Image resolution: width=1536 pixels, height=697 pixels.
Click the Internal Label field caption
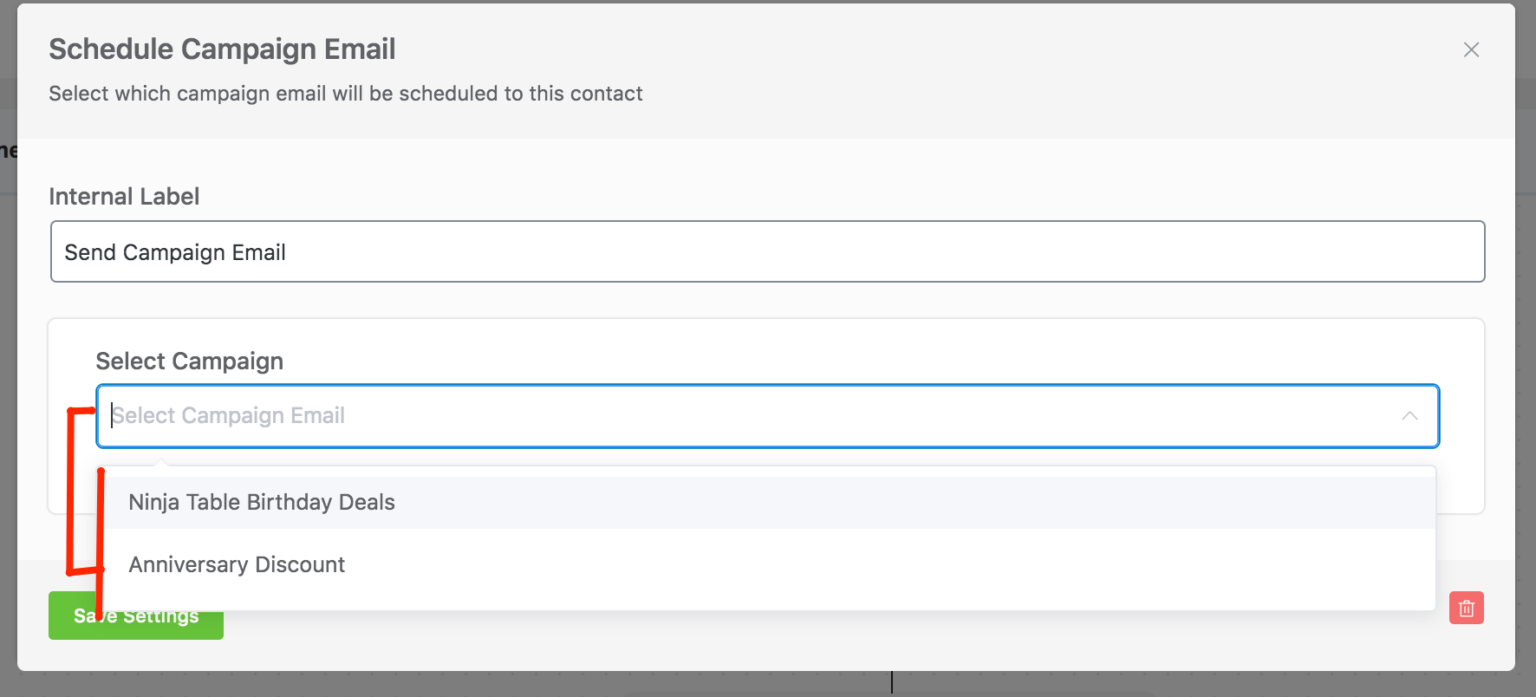124,196
